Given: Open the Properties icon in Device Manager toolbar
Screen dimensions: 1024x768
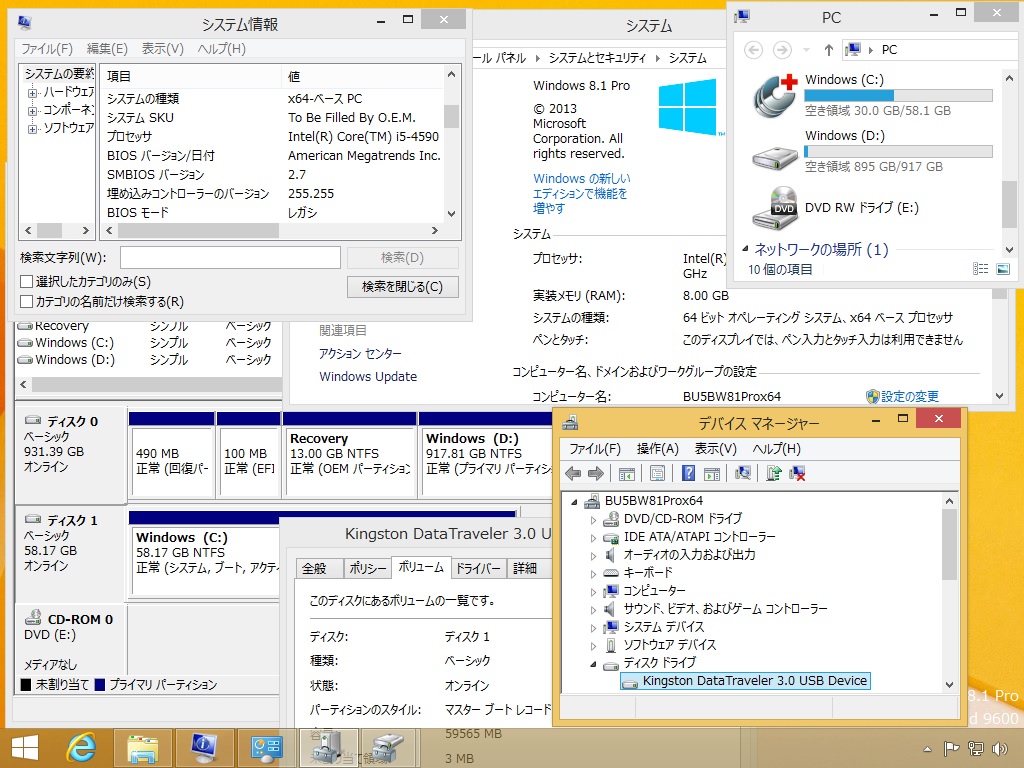Looking at the screenshot, I should pos(657,473).
